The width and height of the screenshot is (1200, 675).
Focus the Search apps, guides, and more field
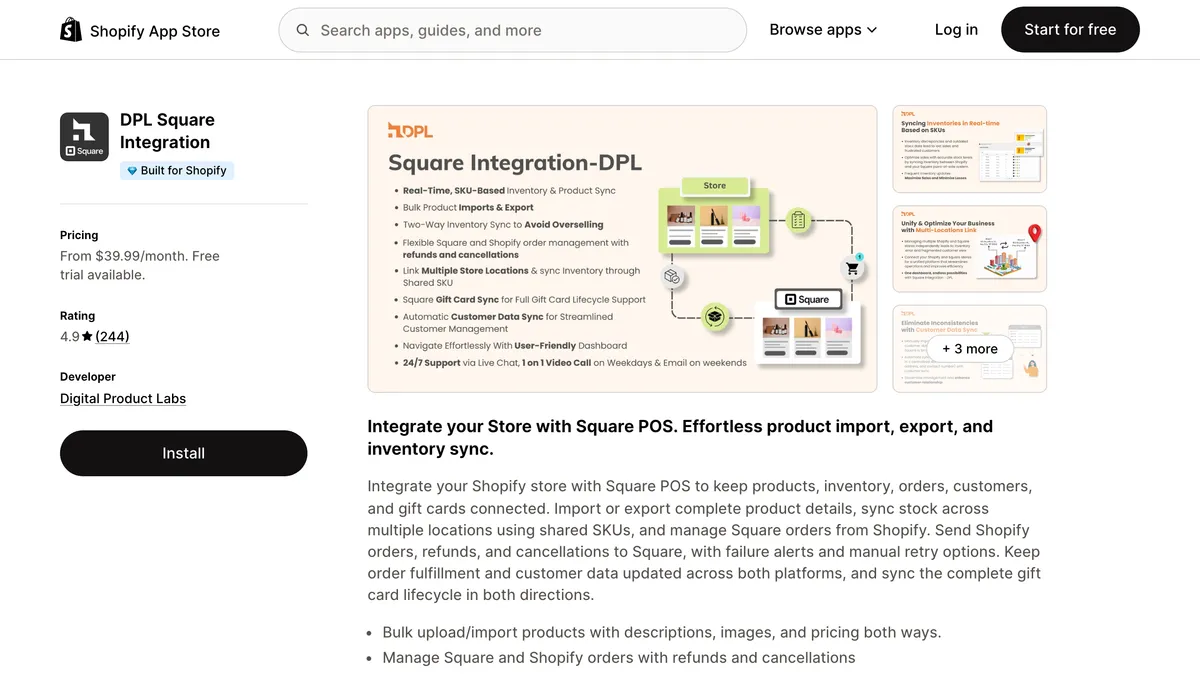pos(512,30)
